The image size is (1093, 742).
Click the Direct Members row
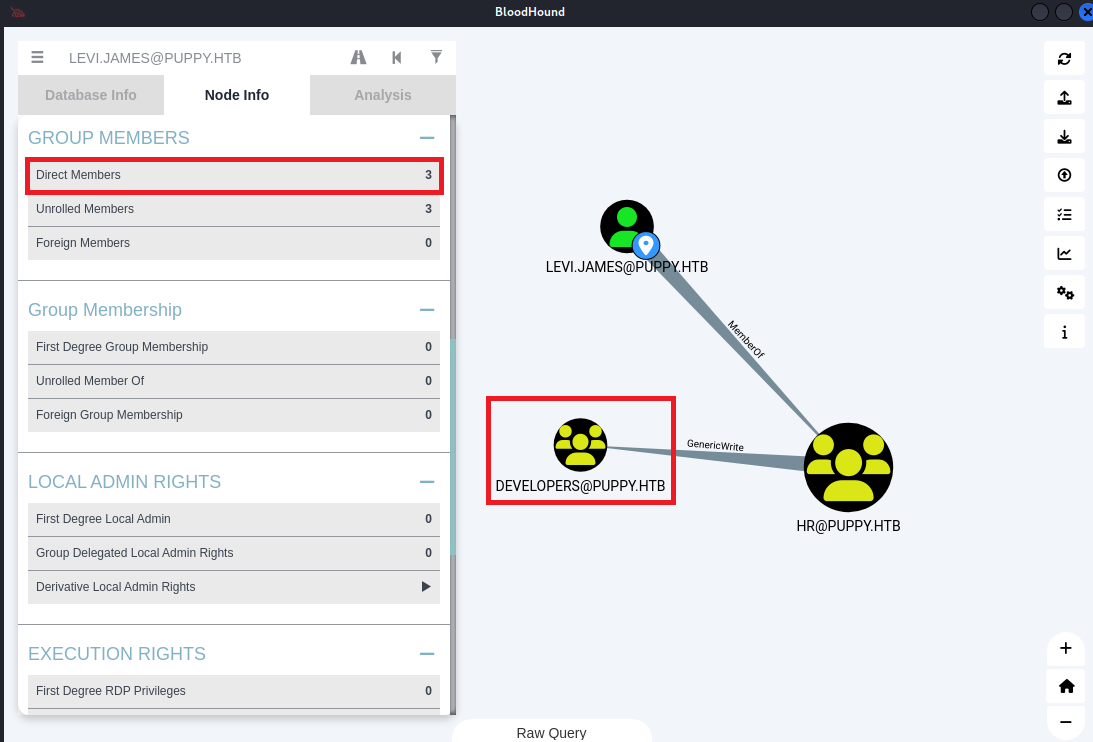pyautogui.click(x=234, y=175)
